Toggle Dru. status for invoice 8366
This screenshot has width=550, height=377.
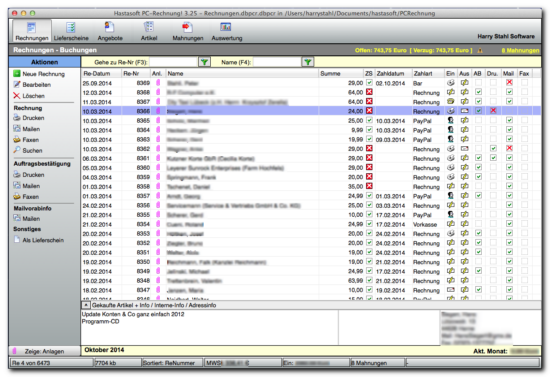pyautogui.click(x=493, y=111)
